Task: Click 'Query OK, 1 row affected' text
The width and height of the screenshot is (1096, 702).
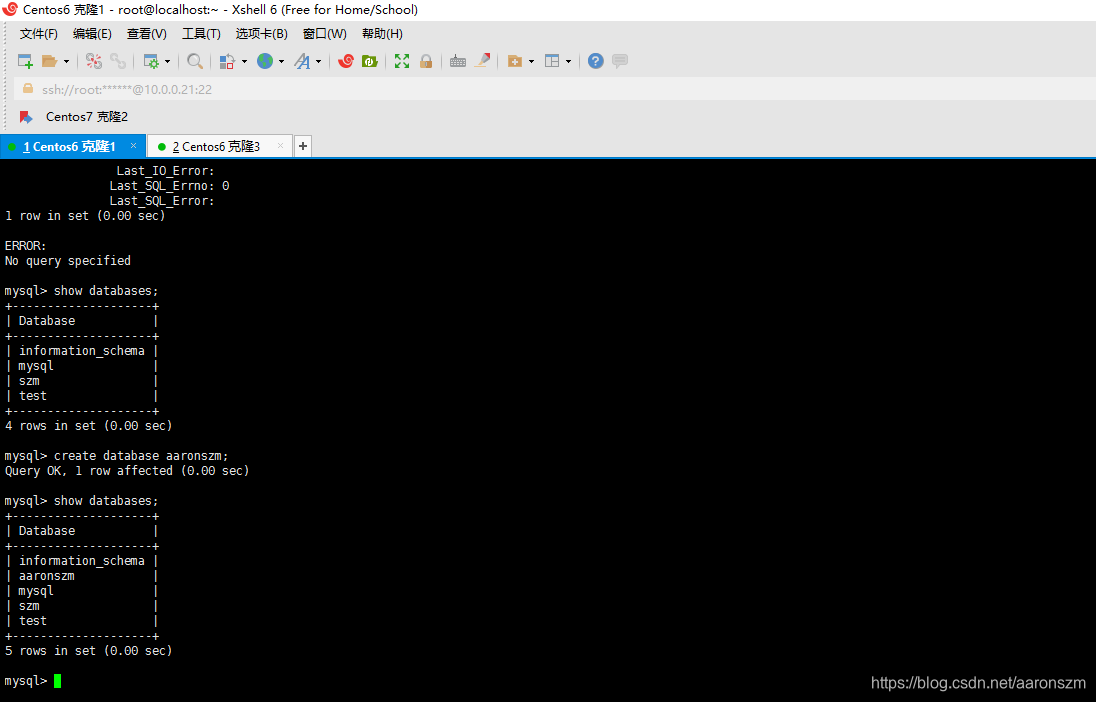Action: (x=89, y=471)
